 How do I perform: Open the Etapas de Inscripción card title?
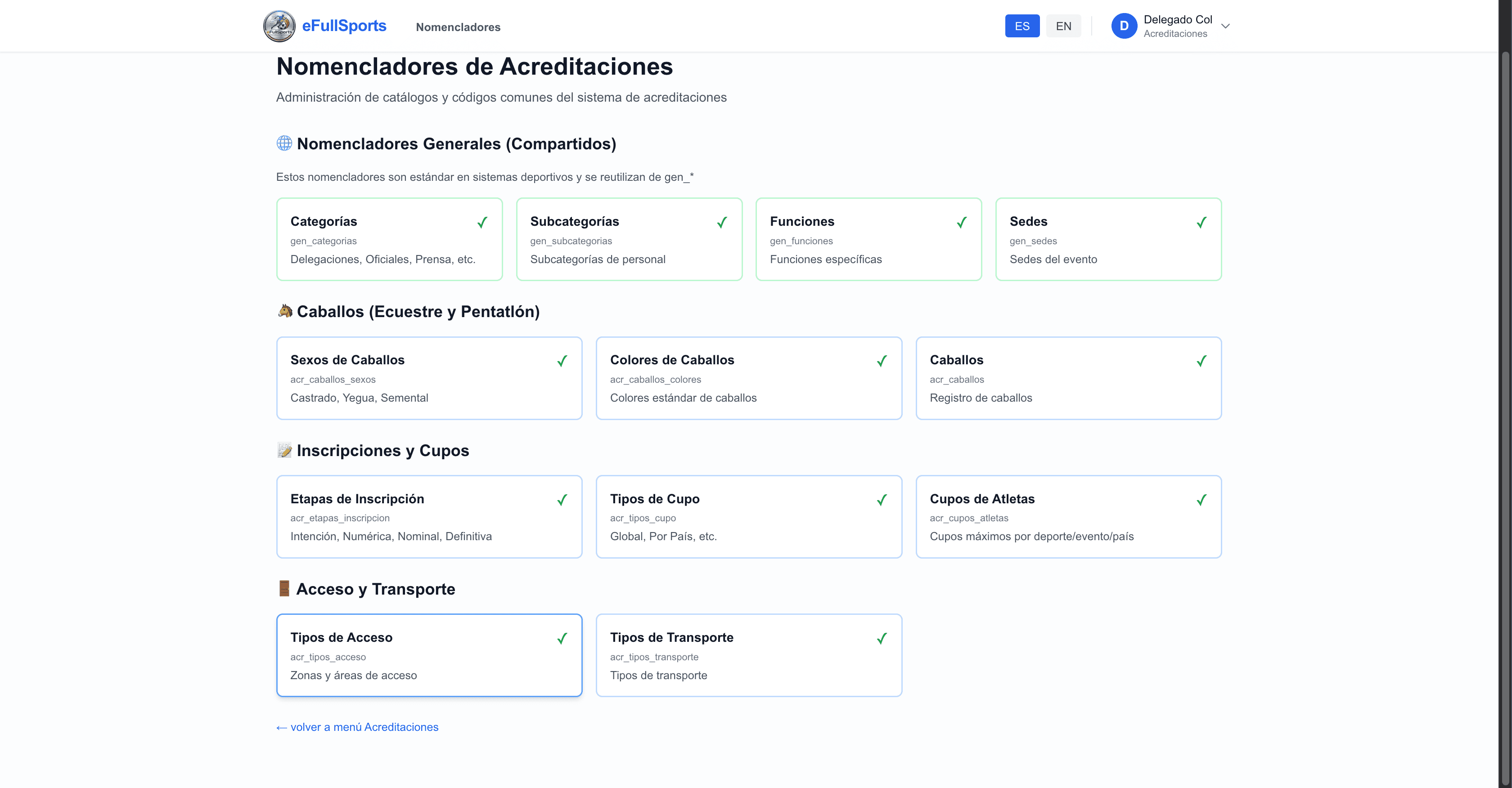pos(357,499)
